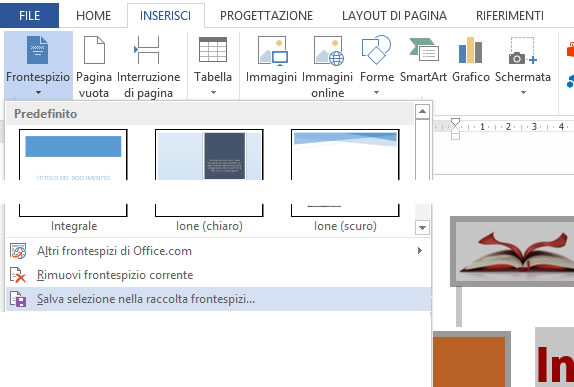Click the gallery scroll up arrow
574x387 pixels.
[x=422, y=111]
